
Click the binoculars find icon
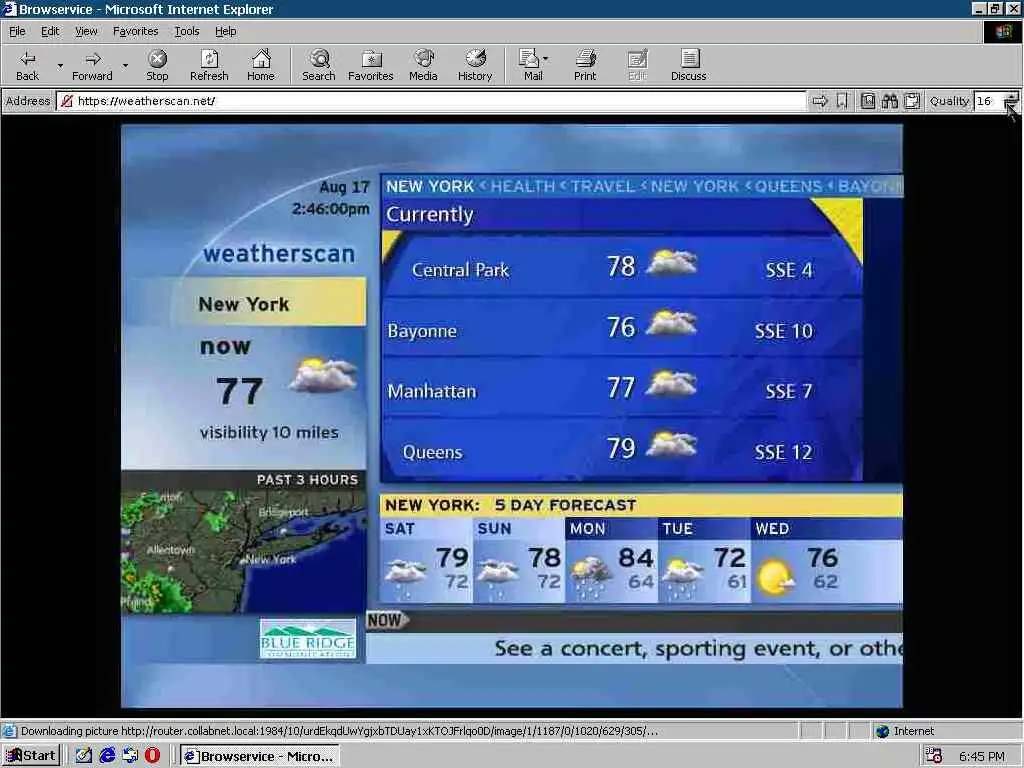coord(889,101)
